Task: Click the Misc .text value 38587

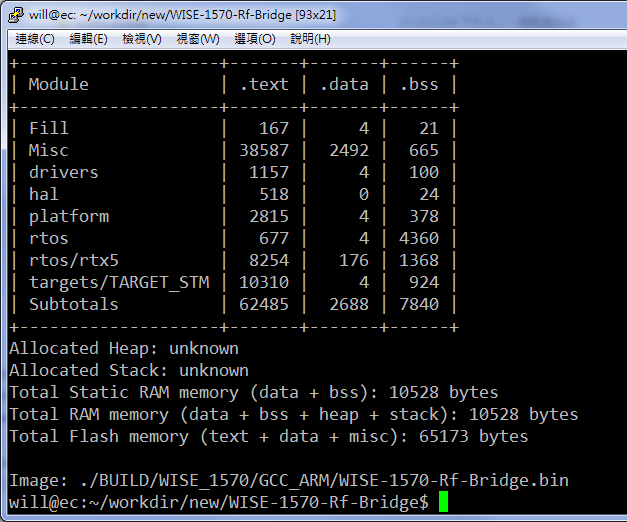Action: point(264,150)
